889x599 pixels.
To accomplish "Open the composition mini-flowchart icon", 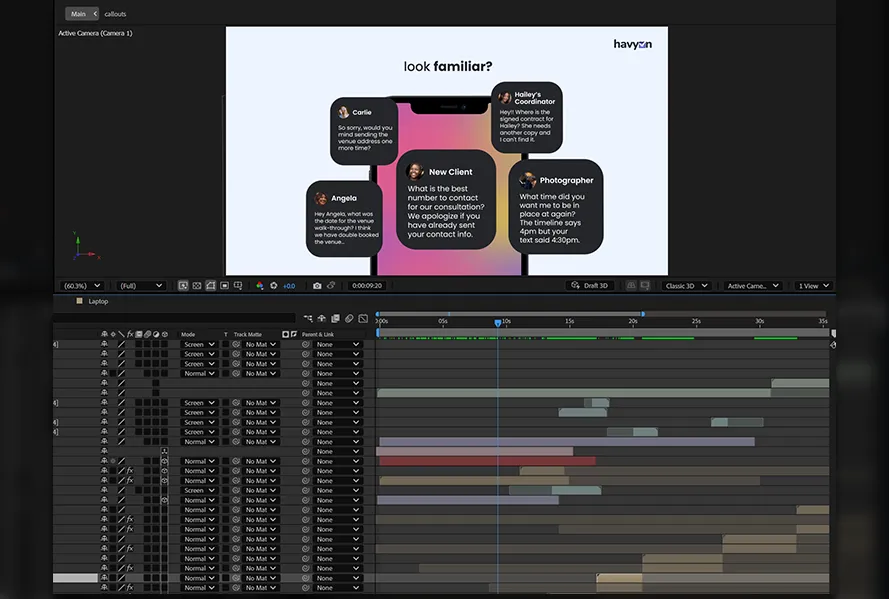I will [308, 318].
